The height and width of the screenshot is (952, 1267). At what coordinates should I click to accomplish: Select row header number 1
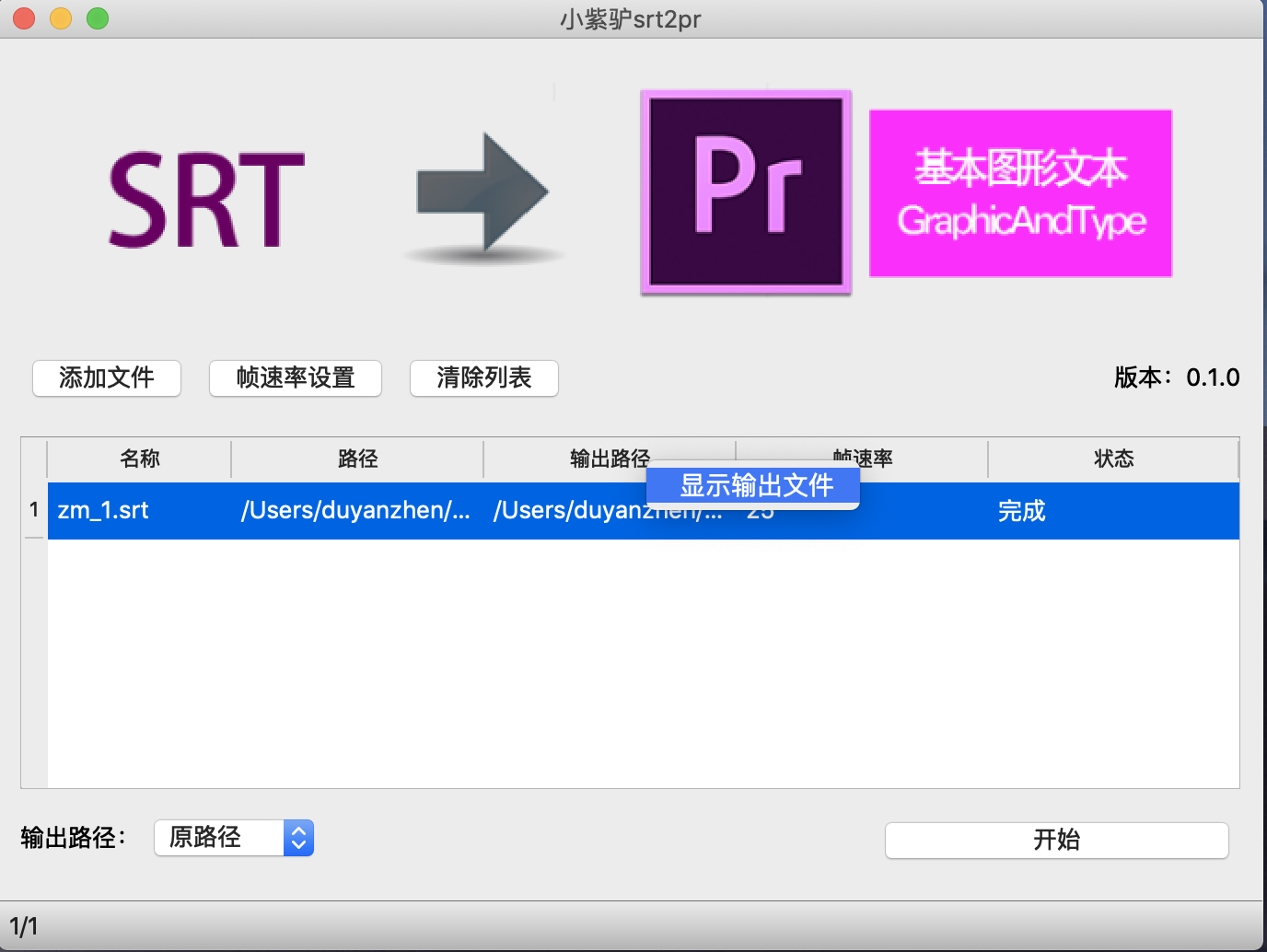34,510
